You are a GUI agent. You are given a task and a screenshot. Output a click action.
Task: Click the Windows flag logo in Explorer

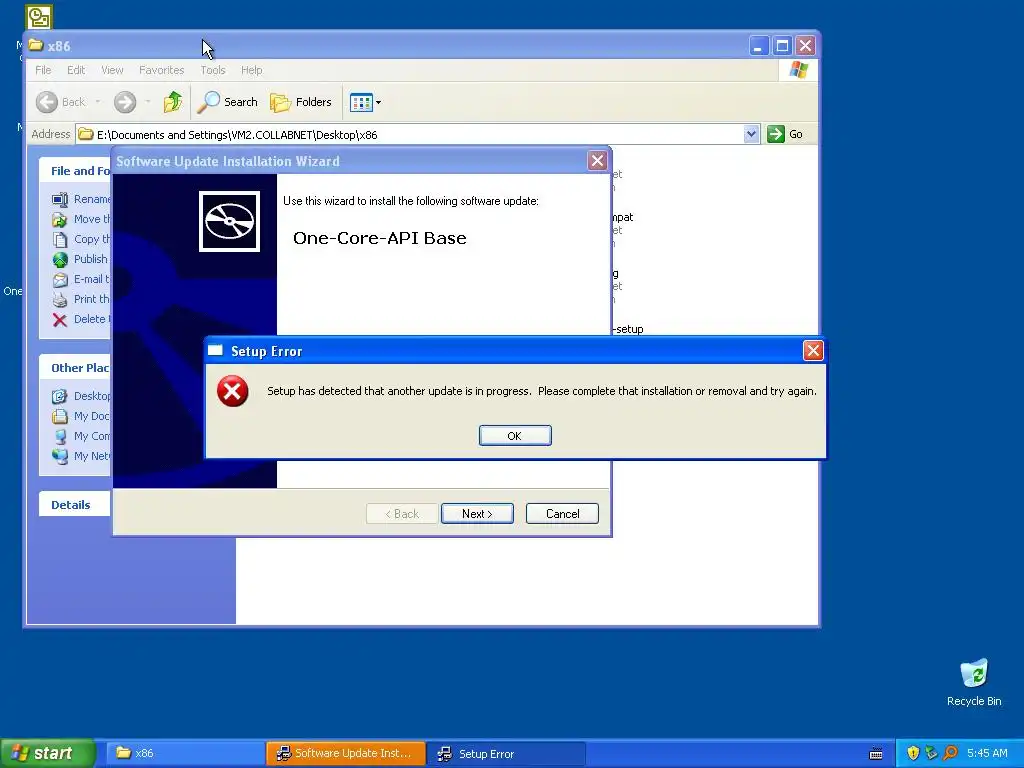[x=797, y=70]
